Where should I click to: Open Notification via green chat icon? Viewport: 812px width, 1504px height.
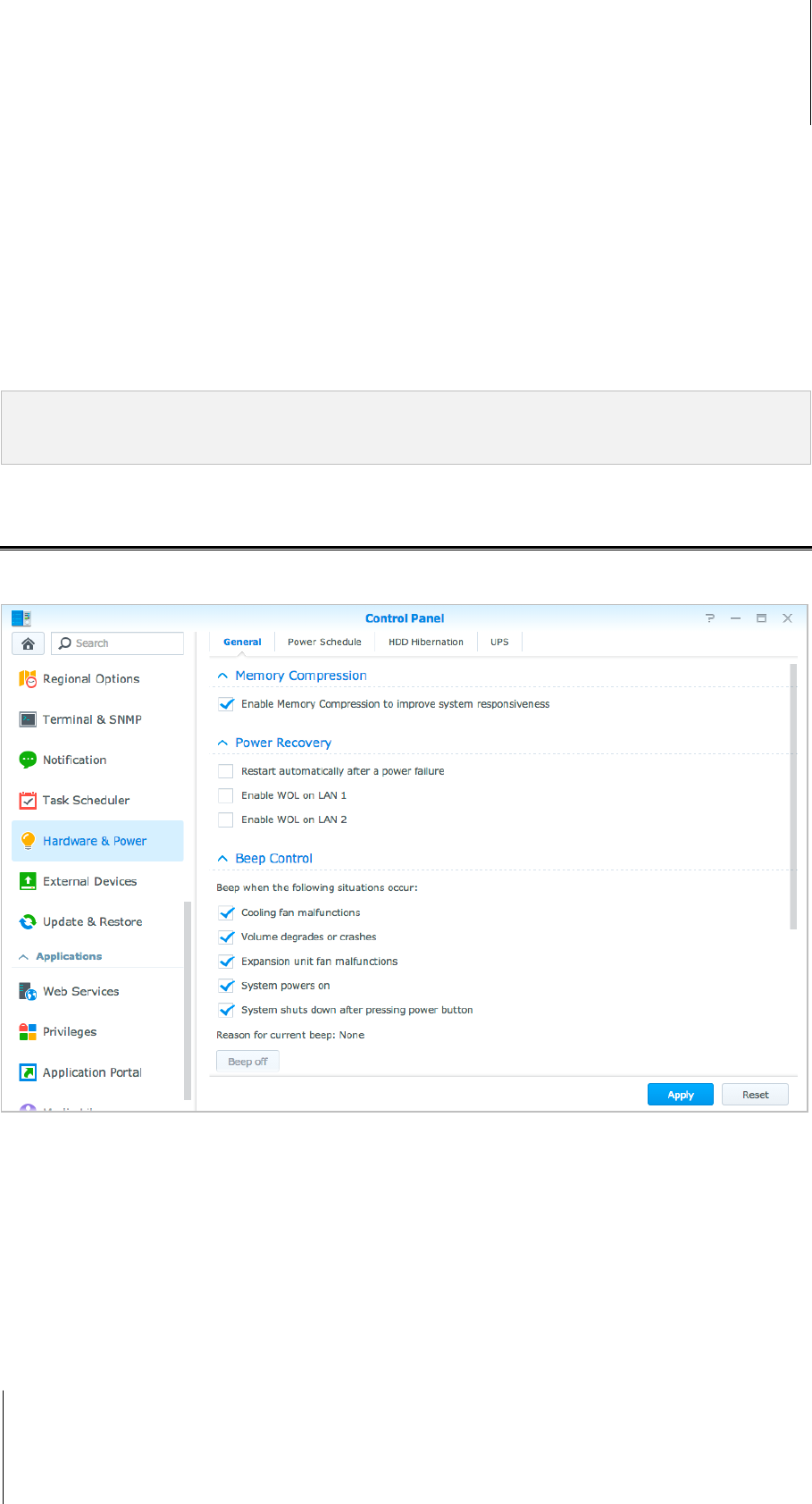[x=28, y=760]
